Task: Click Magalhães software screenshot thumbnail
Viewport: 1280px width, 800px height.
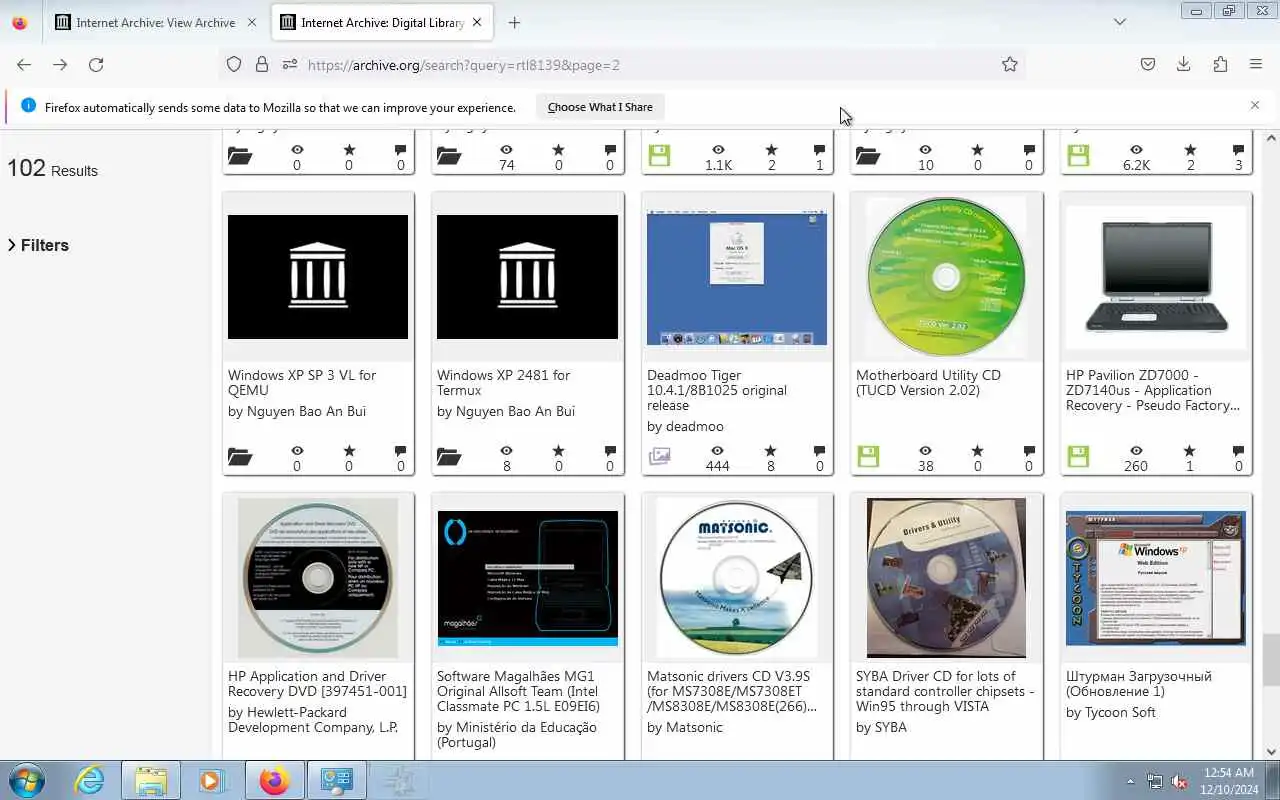Action: click(x=527, y=578)
